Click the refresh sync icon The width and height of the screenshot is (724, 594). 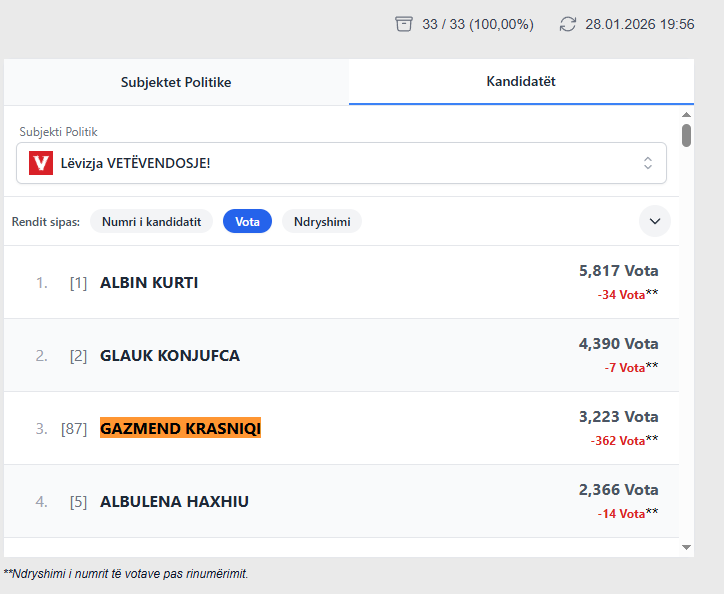568,24
